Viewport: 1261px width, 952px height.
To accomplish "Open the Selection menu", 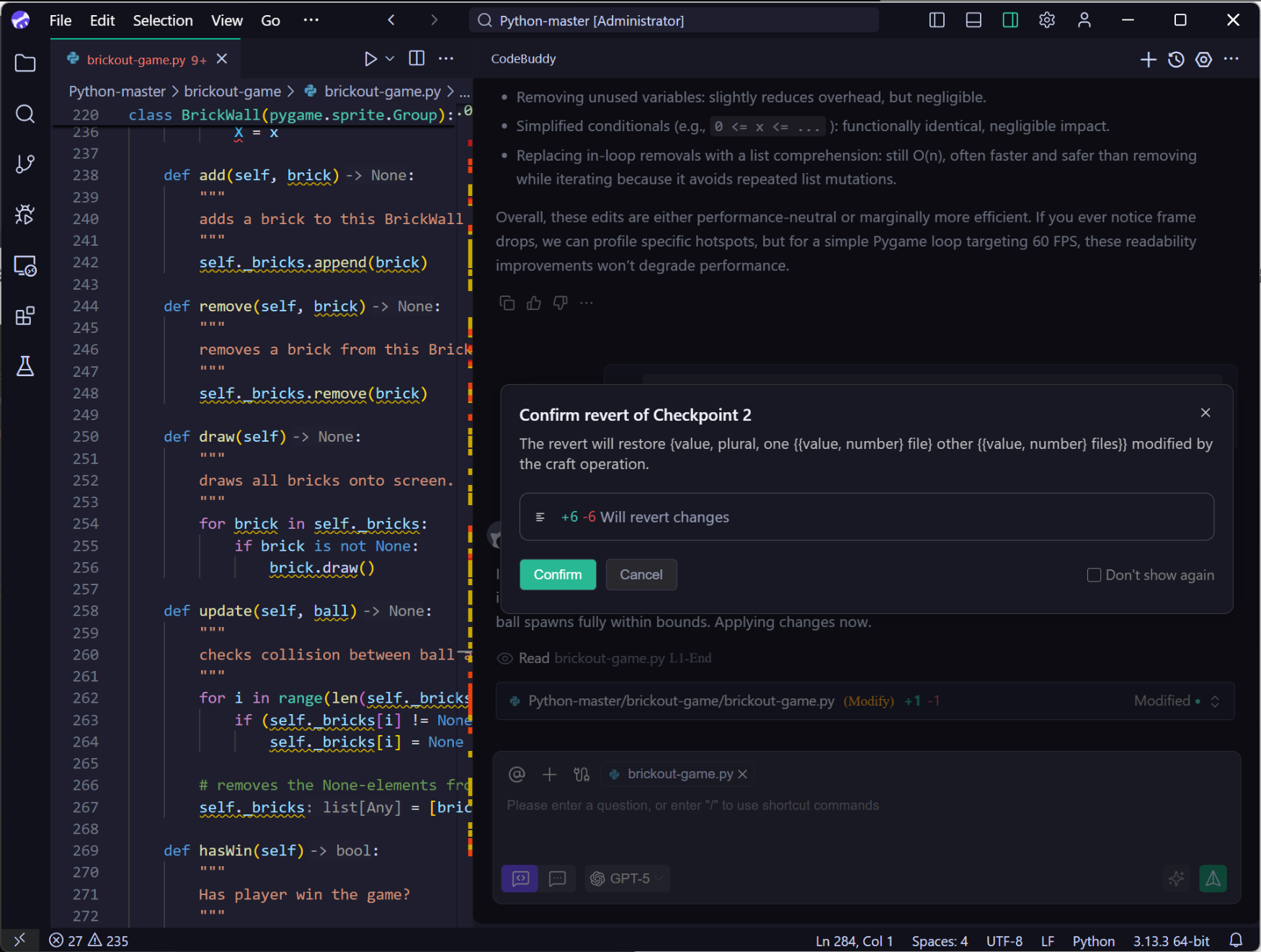I will click(x=163, y=20).
